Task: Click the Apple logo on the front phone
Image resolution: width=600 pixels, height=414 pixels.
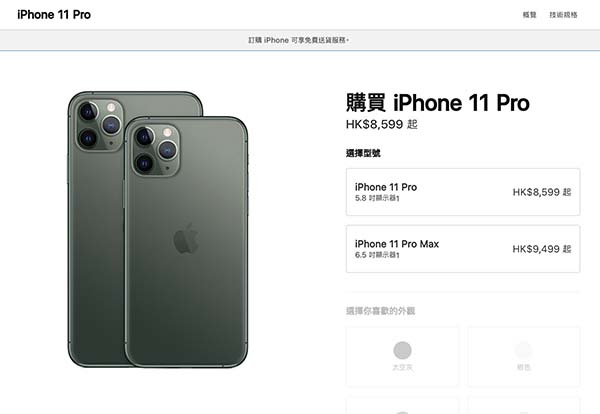Action: click(x=186, y=238)
